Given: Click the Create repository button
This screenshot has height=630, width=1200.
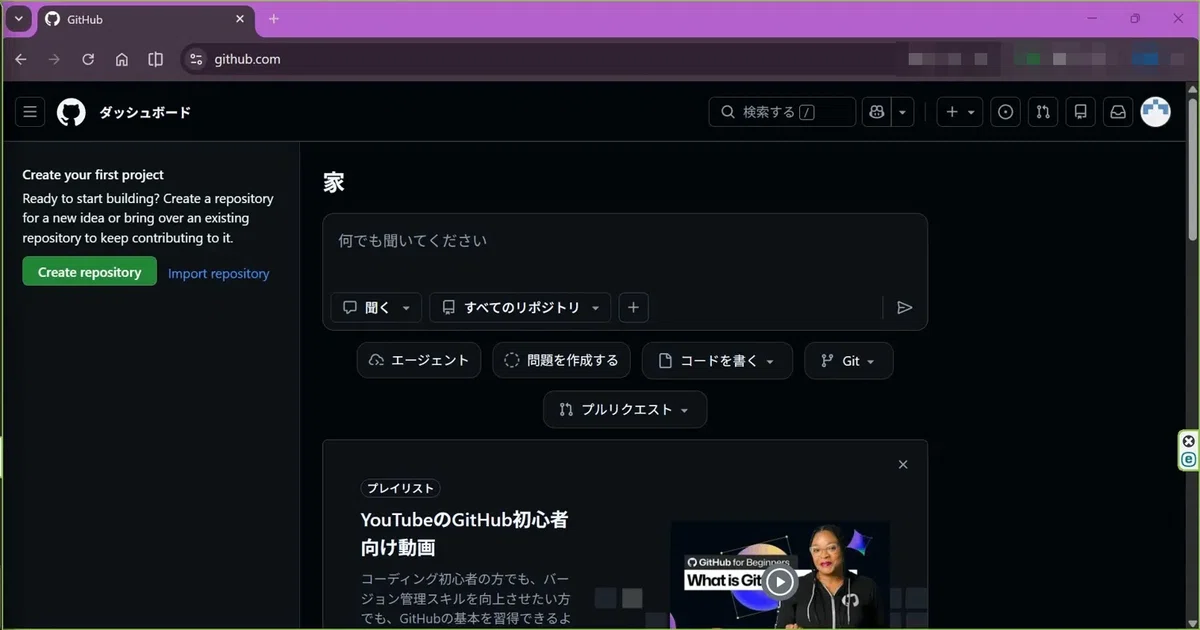Looking at the screenshot, I should pos(90,272).
